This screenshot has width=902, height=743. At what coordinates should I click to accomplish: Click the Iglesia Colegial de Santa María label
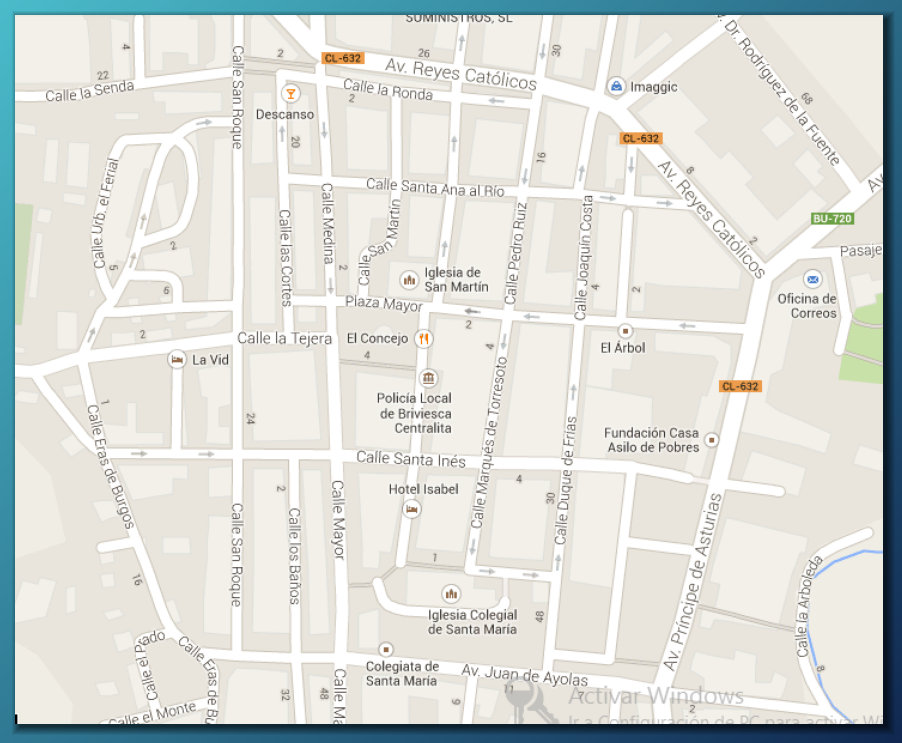pyautogui.click(x=472, y=622)
